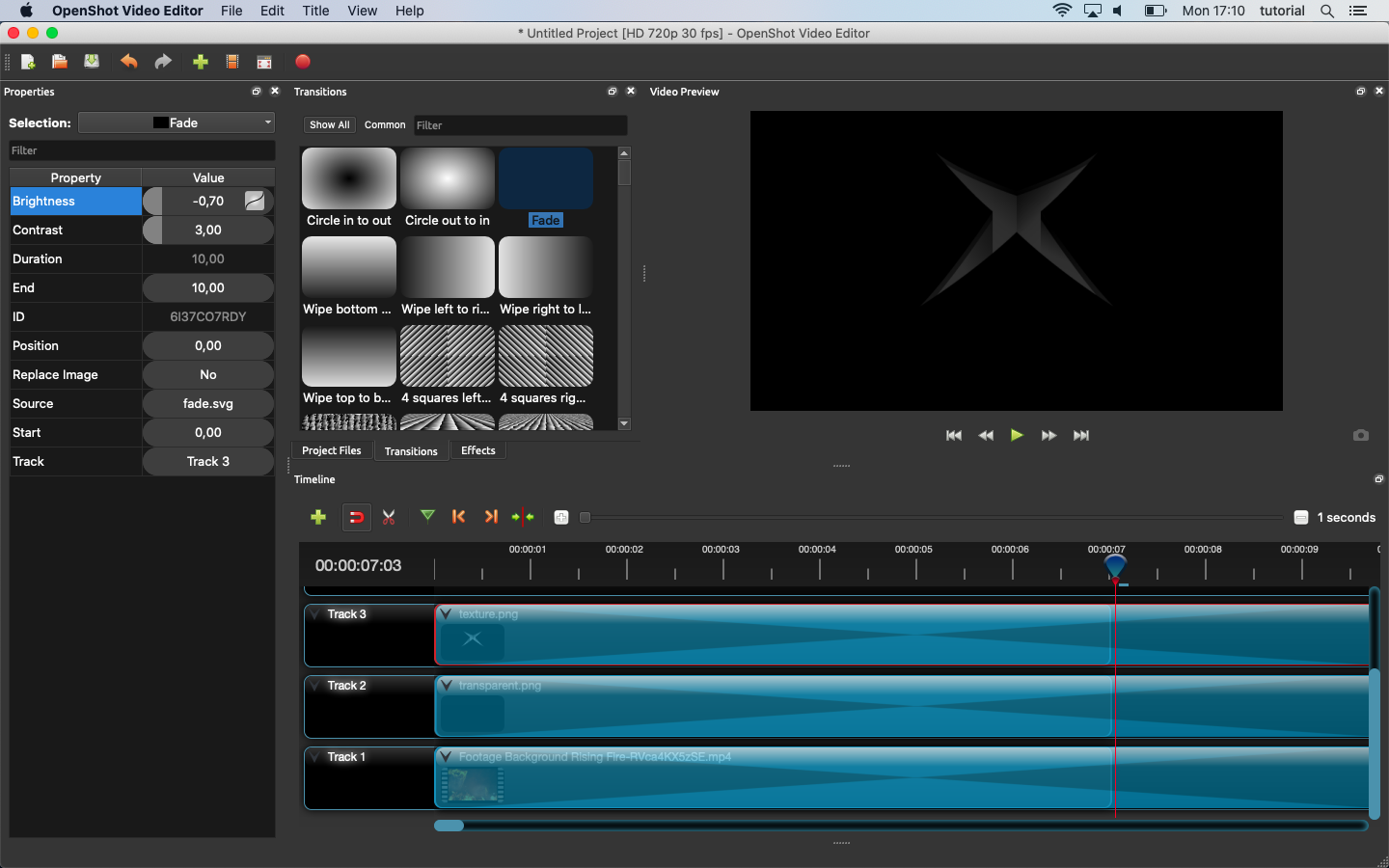
Task: Add a marker with the green marker icon
Action: point(427,517)
